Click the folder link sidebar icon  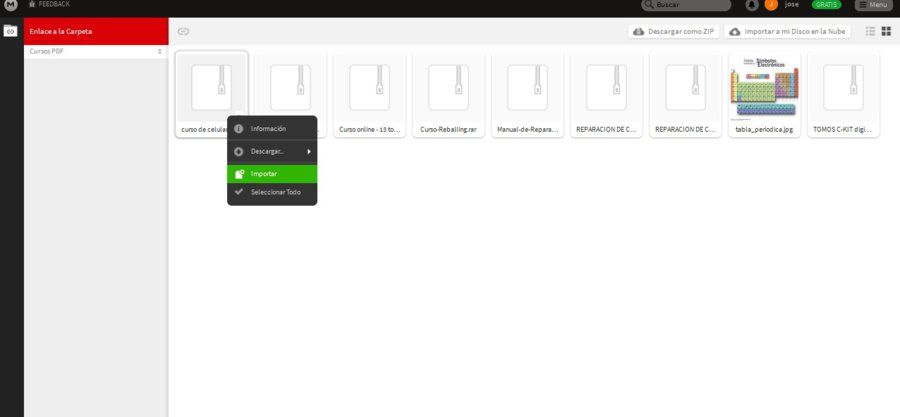10,31
